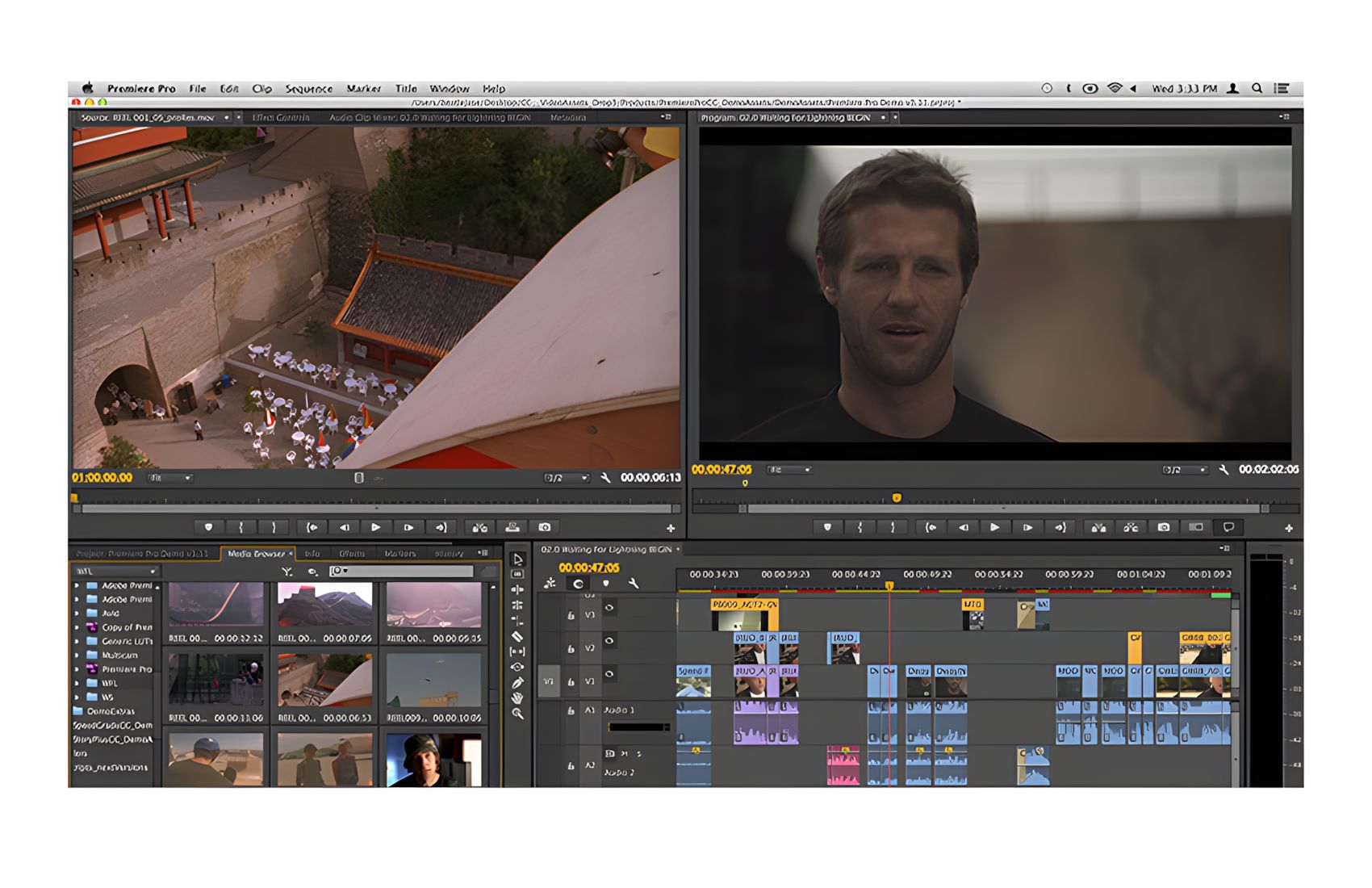Open Media Browser drive dropdown
1372x888 pixels.
pyautogui.click(x=117, y=571)
